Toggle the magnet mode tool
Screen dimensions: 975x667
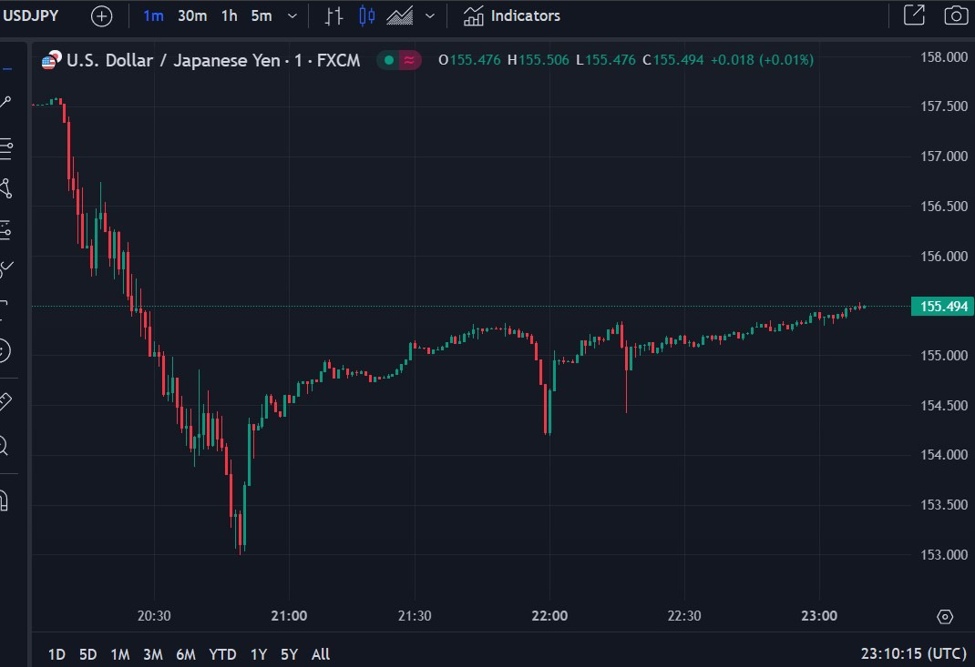tap(5, 499)
